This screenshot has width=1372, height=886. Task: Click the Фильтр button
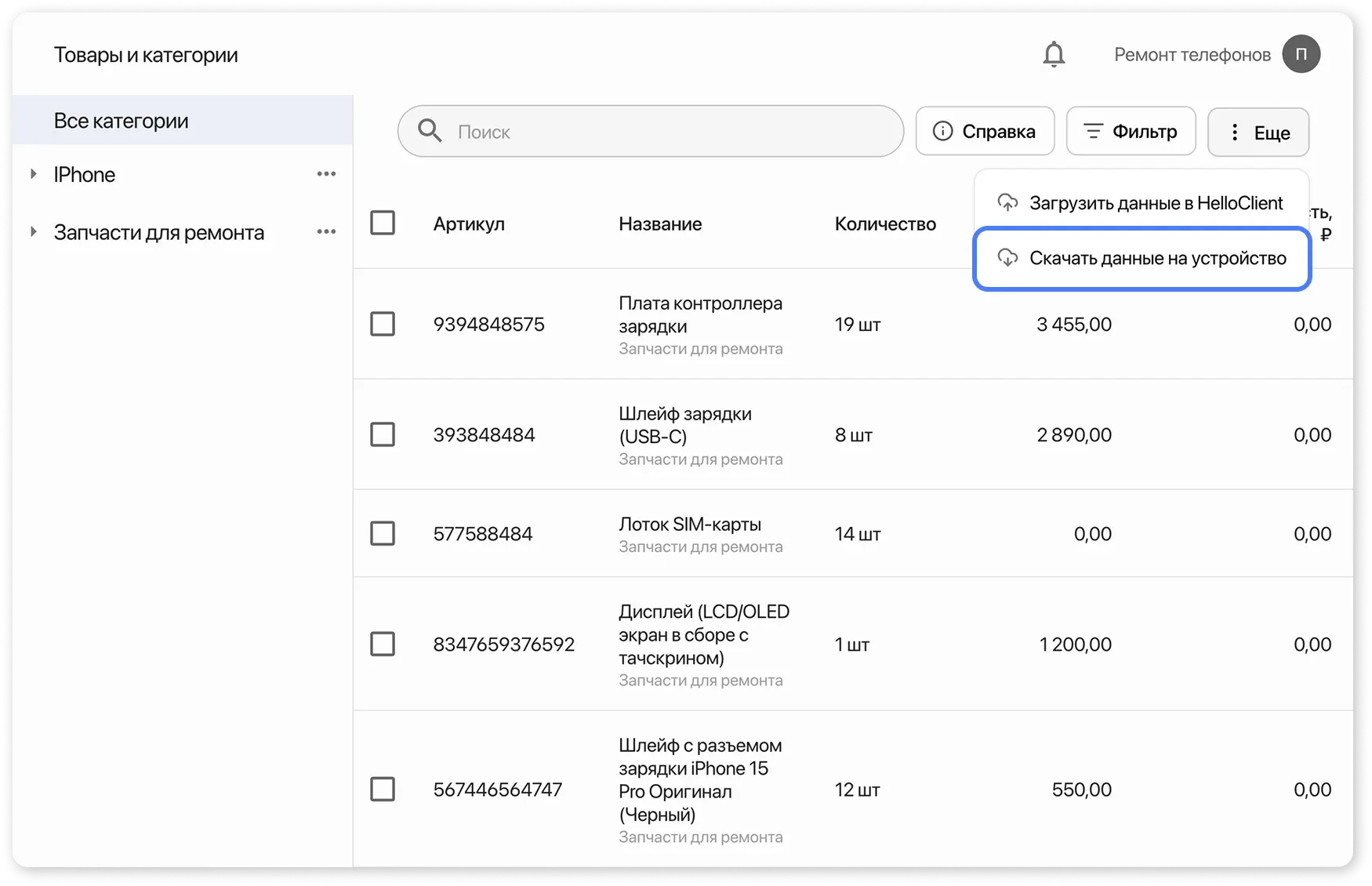(x=1131, y=131)
